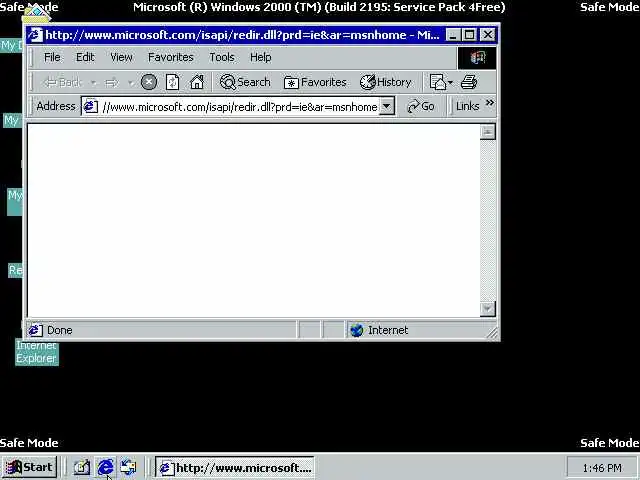The image size is (640, 480).
Task: Click the Windows flag throbber logo
Action: pyautogui.click(x=477, y=58)
